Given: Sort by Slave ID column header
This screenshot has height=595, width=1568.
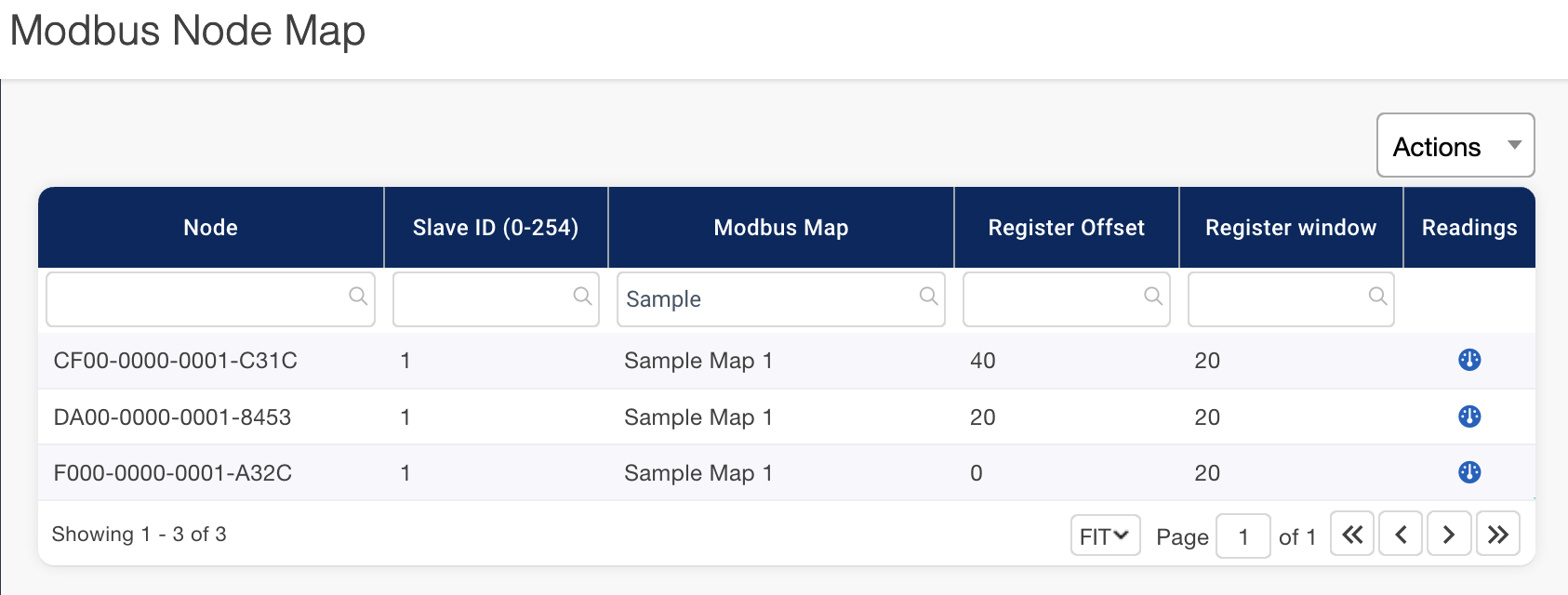Looking at the screenshot, I should tap(495, 228).
